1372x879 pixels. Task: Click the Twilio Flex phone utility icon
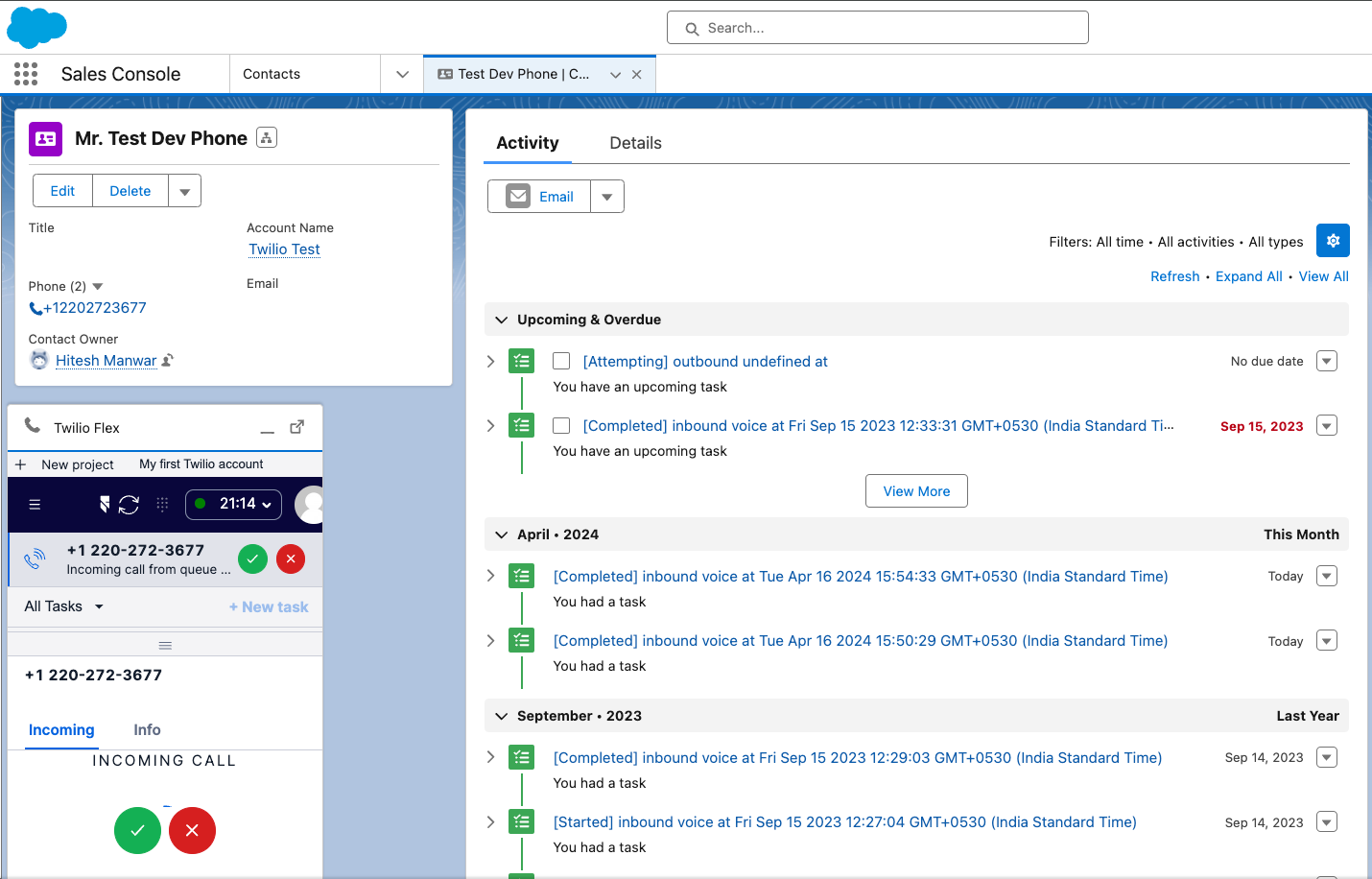click(33, 425)
